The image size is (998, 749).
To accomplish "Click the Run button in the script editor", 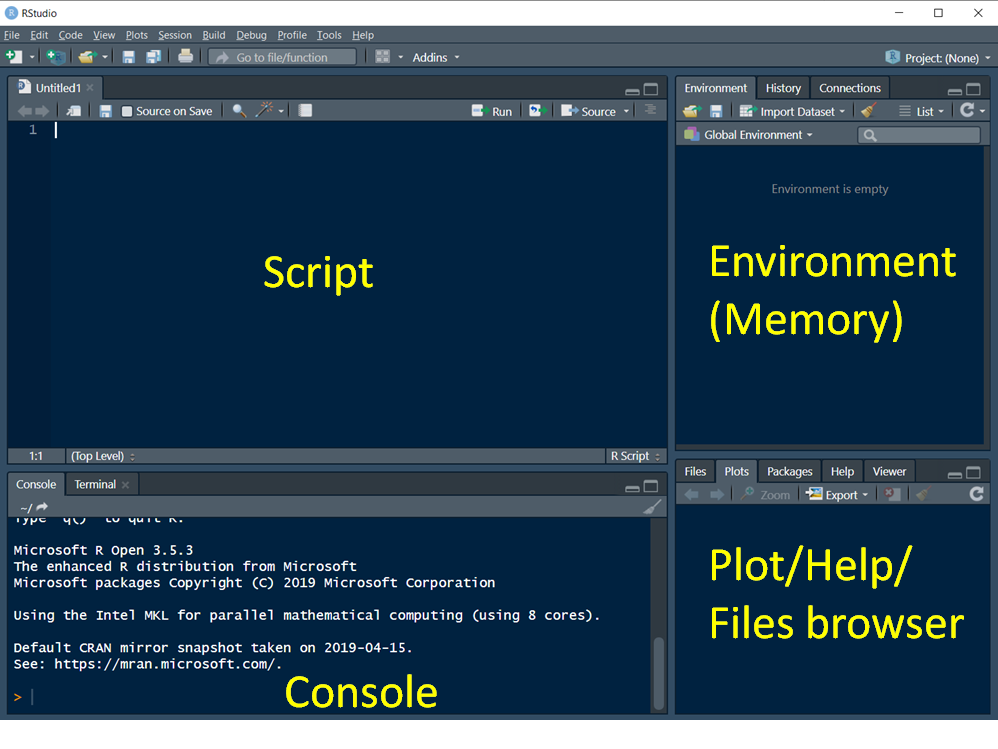I will [x=492, y=111].
